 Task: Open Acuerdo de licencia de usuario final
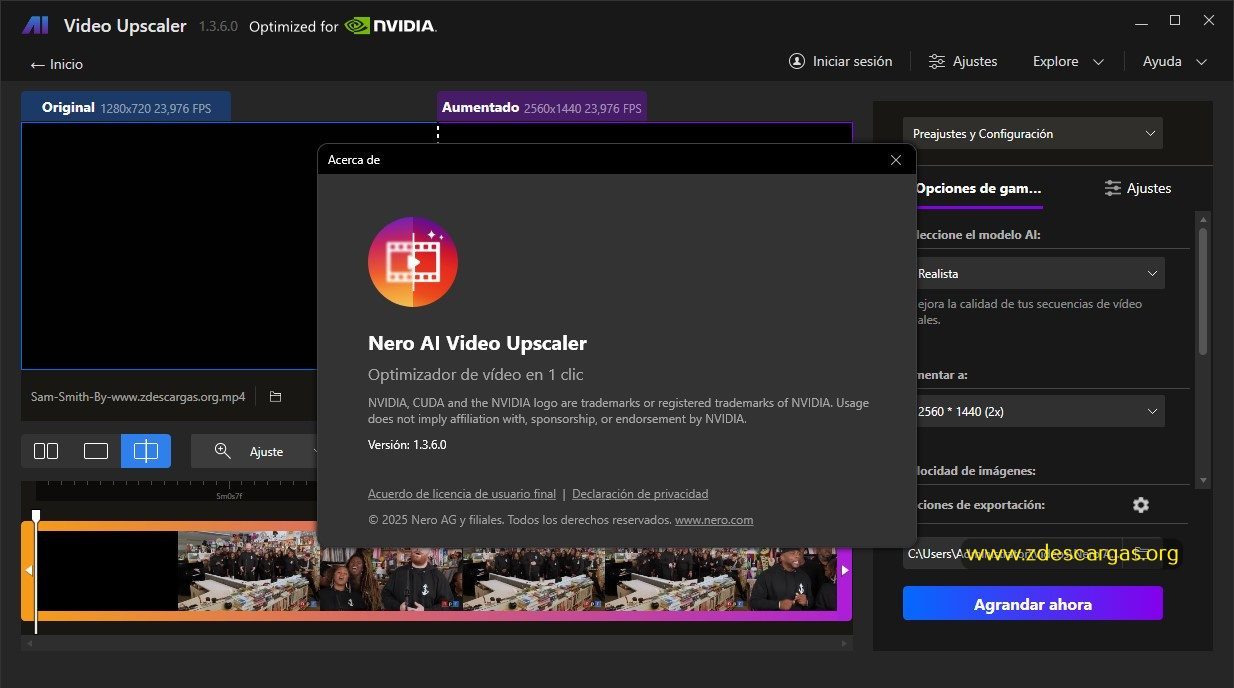[462, 494]
